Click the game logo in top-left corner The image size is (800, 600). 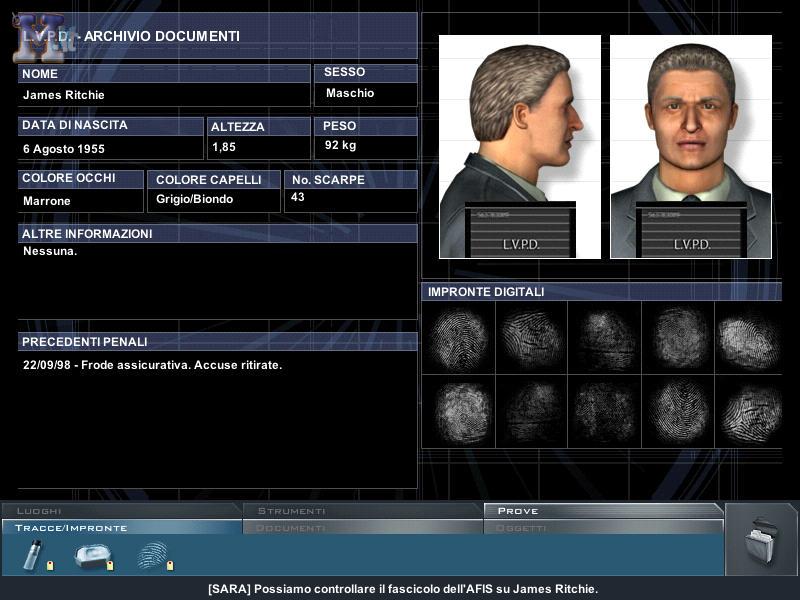(x=40, y=36)
